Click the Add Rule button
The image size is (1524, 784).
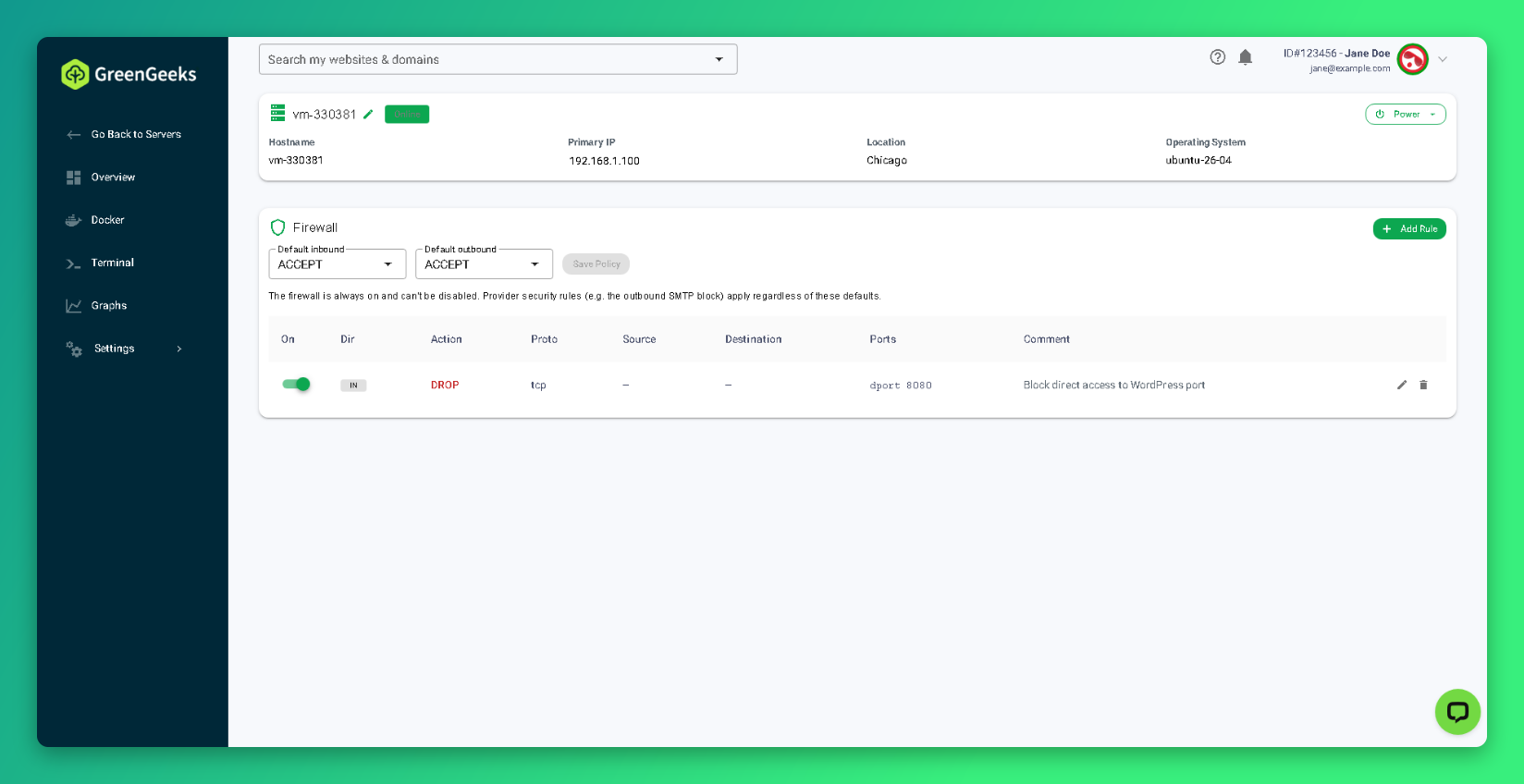(x=1409, y=228)
